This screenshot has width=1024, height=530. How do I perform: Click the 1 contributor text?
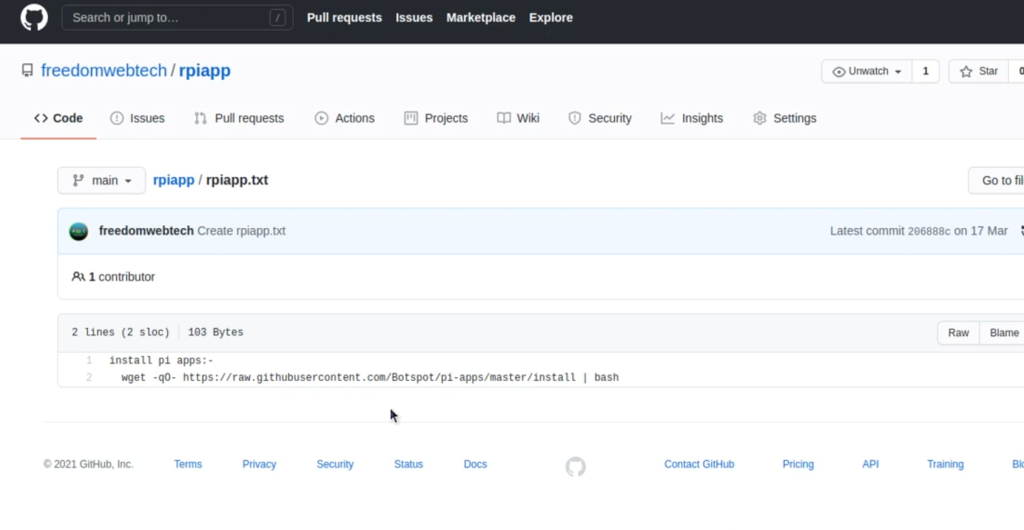click(x=121, y=277)
